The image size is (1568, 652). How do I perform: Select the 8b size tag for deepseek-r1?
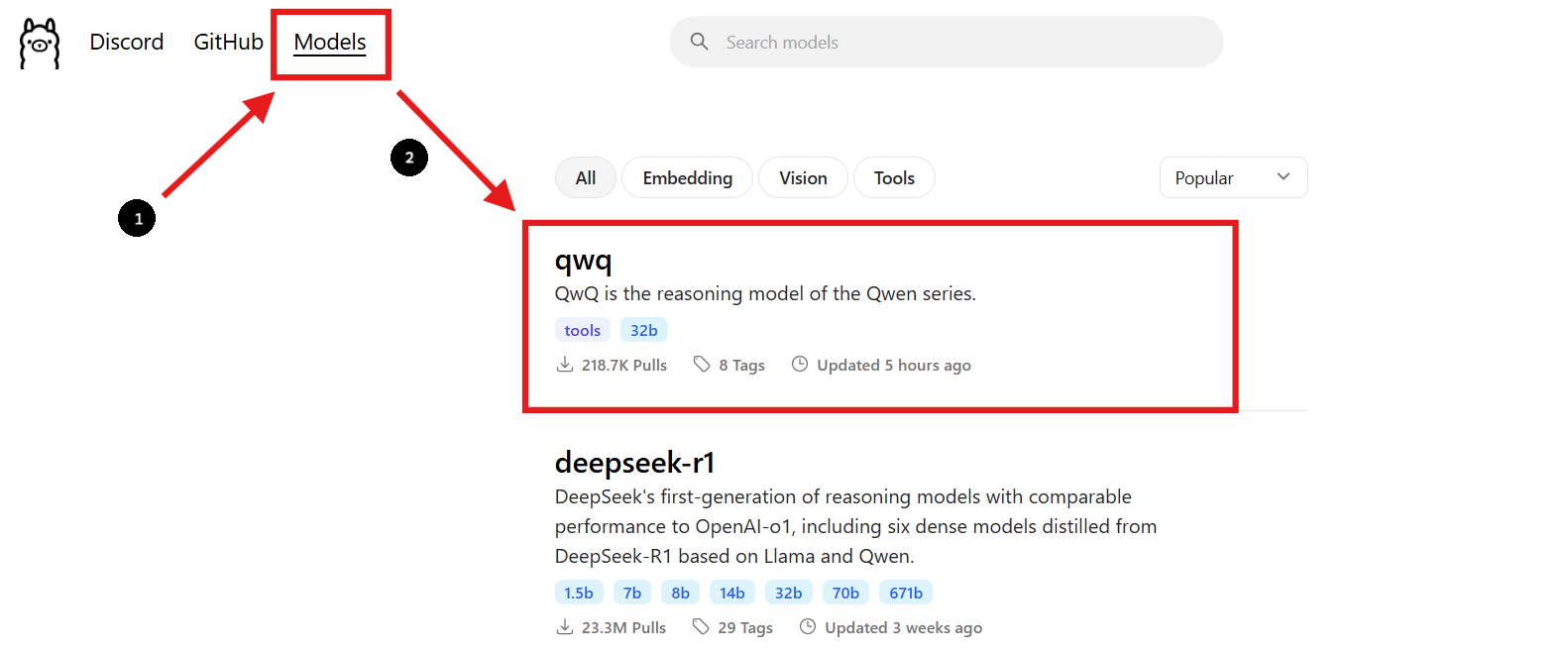(681, 593)
